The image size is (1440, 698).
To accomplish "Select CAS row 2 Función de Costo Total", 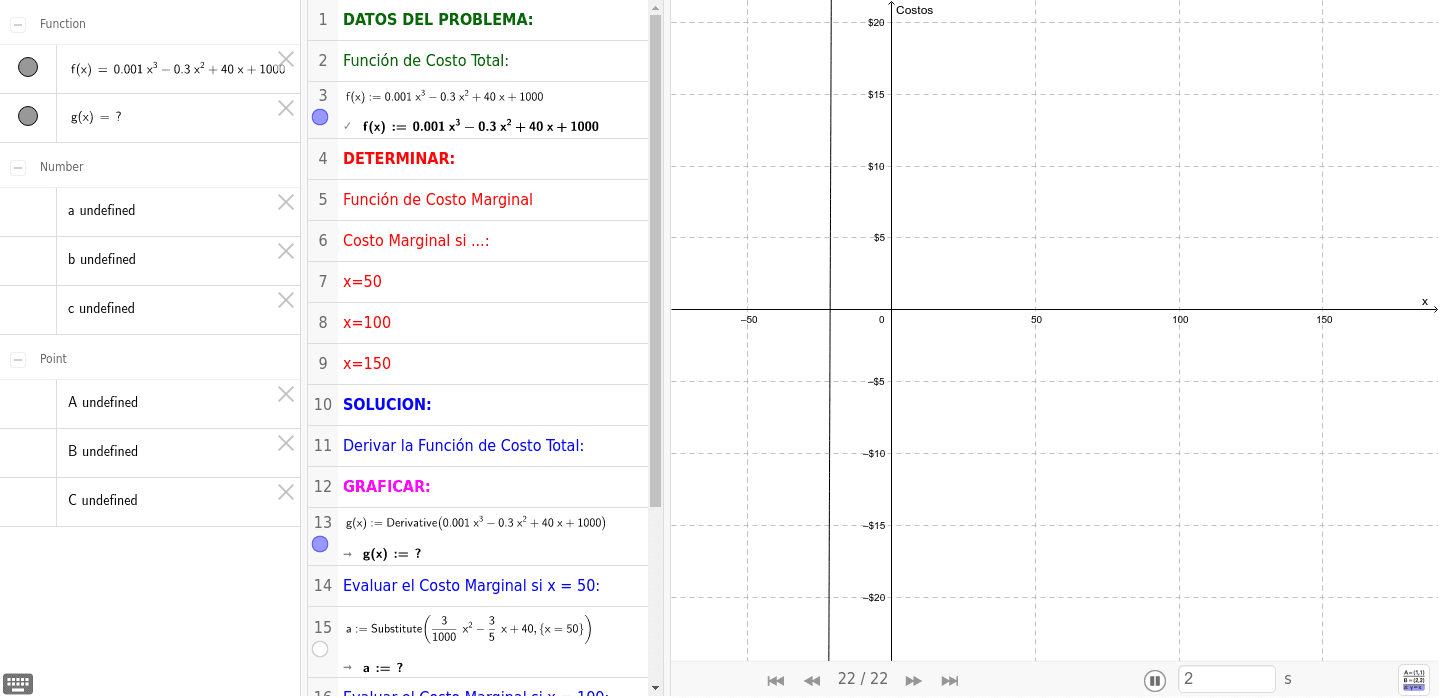I will (x=478, y=60).
